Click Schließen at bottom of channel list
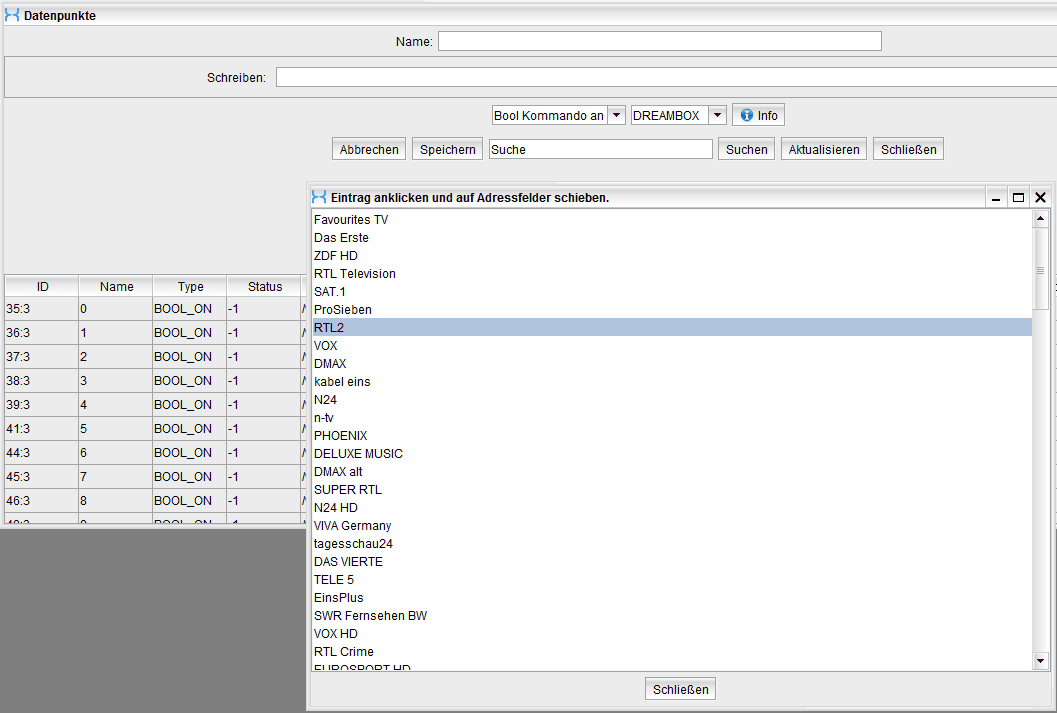 681,689
